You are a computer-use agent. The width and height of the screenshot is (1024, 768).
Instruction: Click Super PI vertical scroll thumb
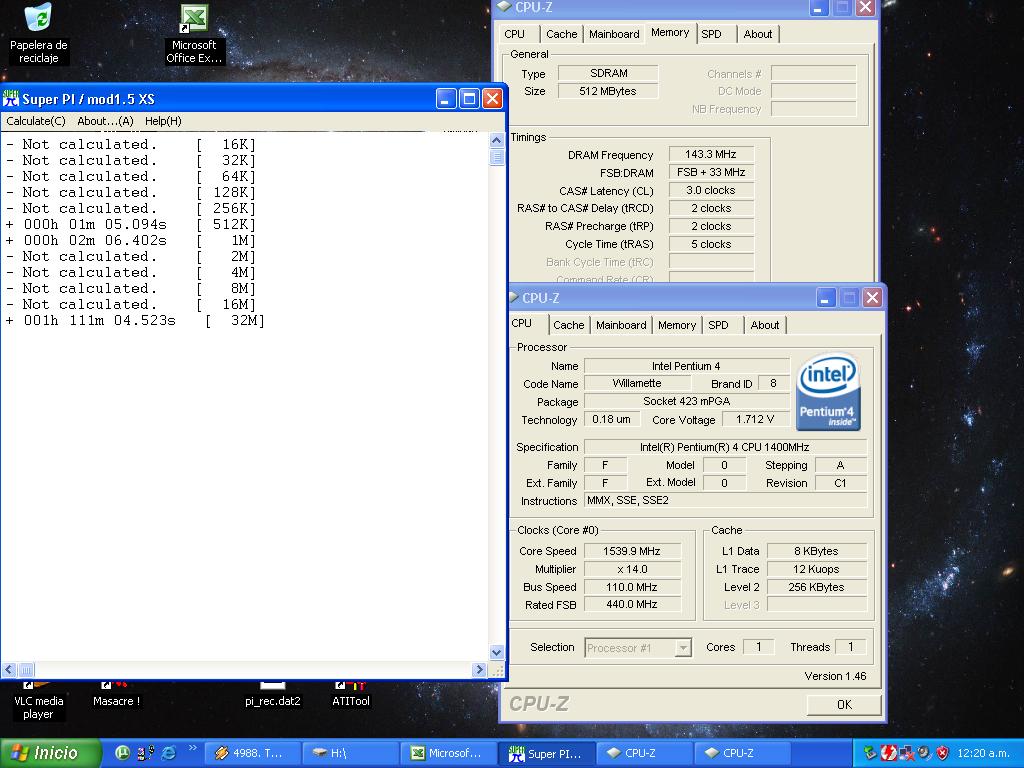point(496,157)
